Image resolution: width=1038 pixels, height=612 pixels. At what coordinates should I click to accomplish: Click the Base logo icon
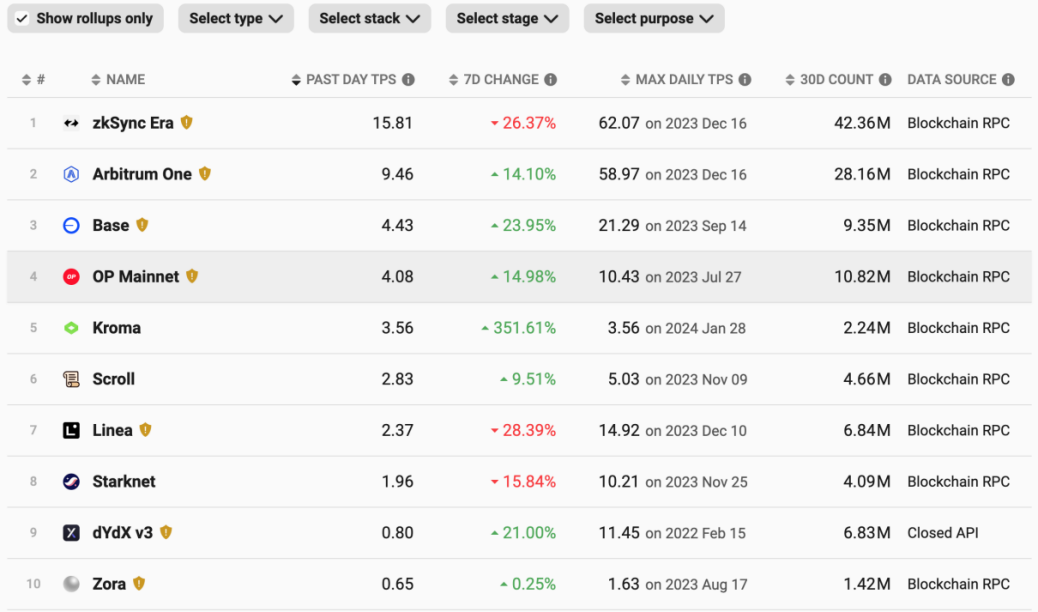71,225
